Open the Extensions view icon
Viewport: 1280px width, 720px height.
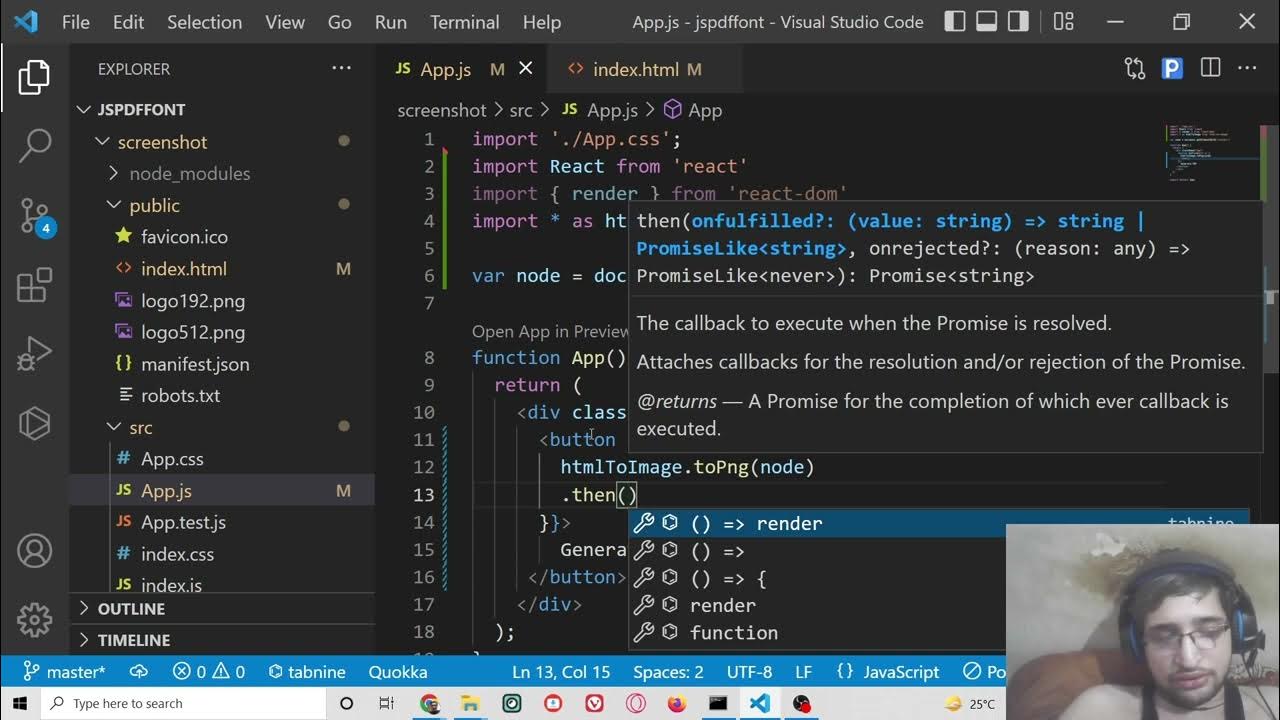coord(35,285)
